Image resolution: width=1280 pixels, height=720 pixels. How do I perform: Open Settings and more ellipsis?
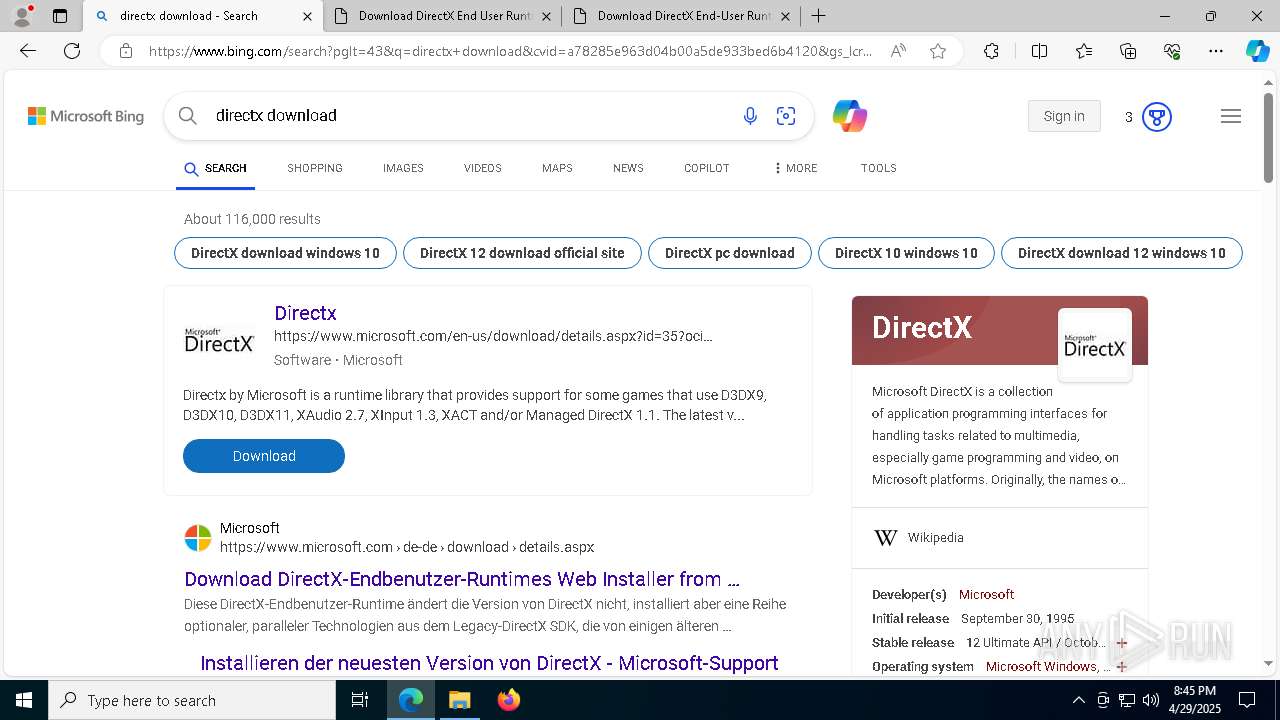click(1216, 51)
